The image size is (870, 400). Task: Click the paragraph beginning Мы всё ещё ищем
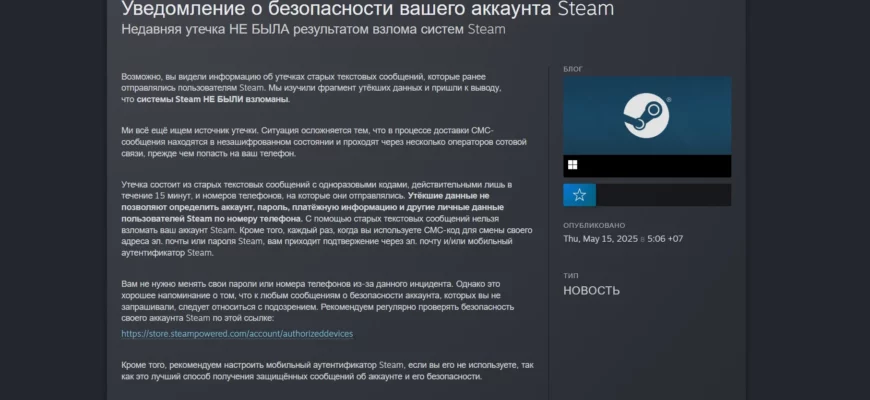coord(315,142)
